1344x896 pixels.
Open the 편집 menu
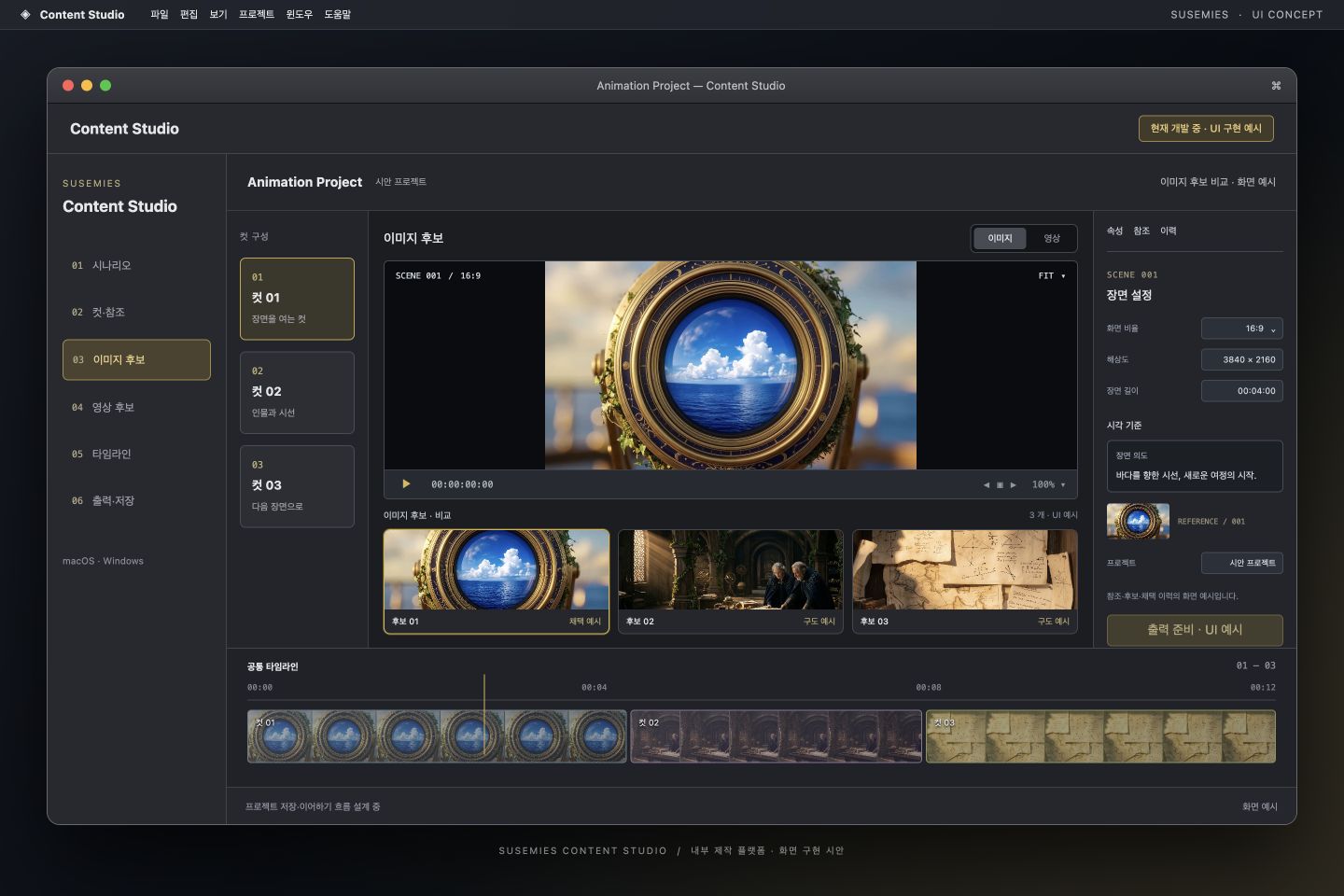click(x=189, y=15)
